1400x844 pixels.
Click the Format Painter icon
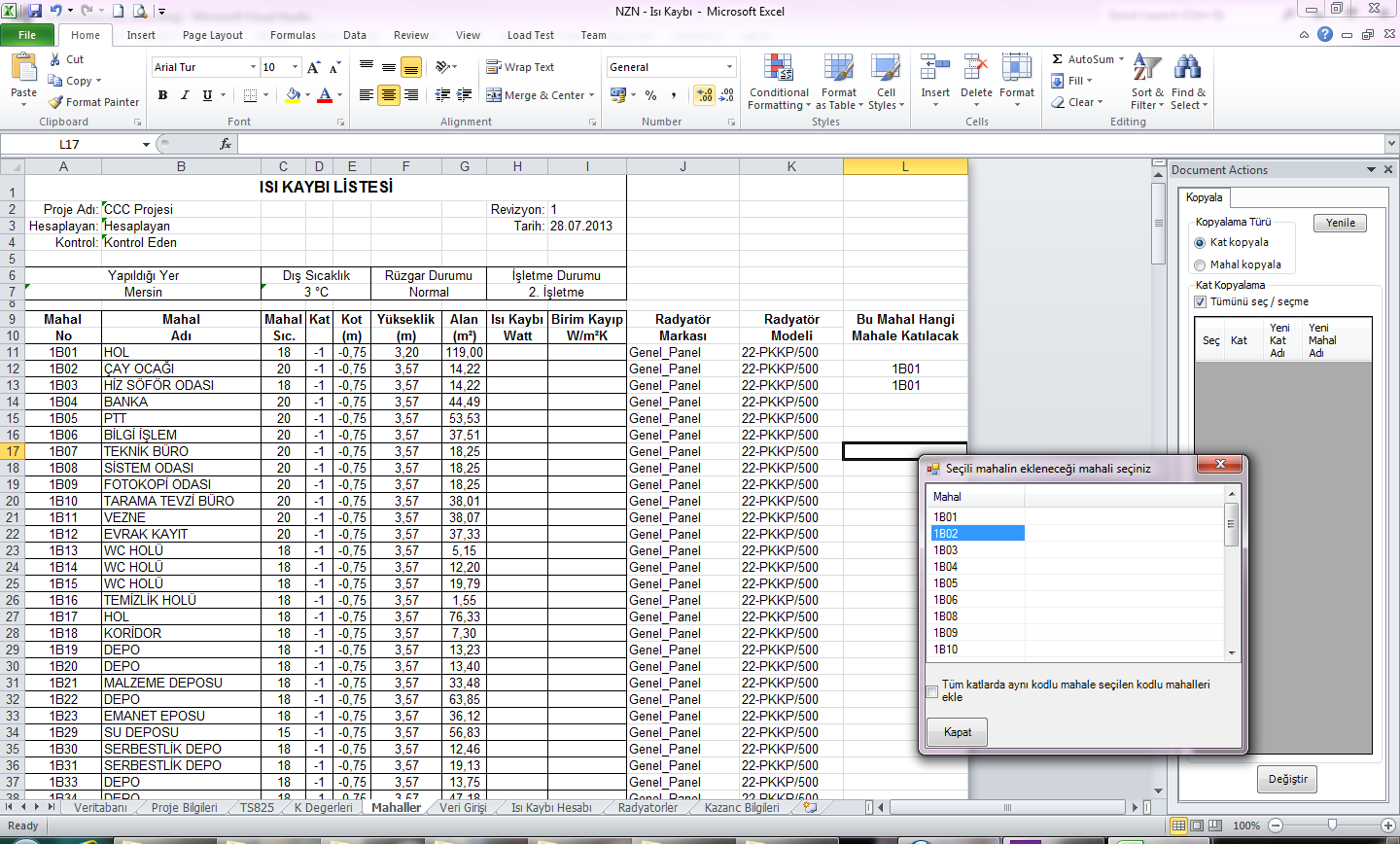click(56, 102)
